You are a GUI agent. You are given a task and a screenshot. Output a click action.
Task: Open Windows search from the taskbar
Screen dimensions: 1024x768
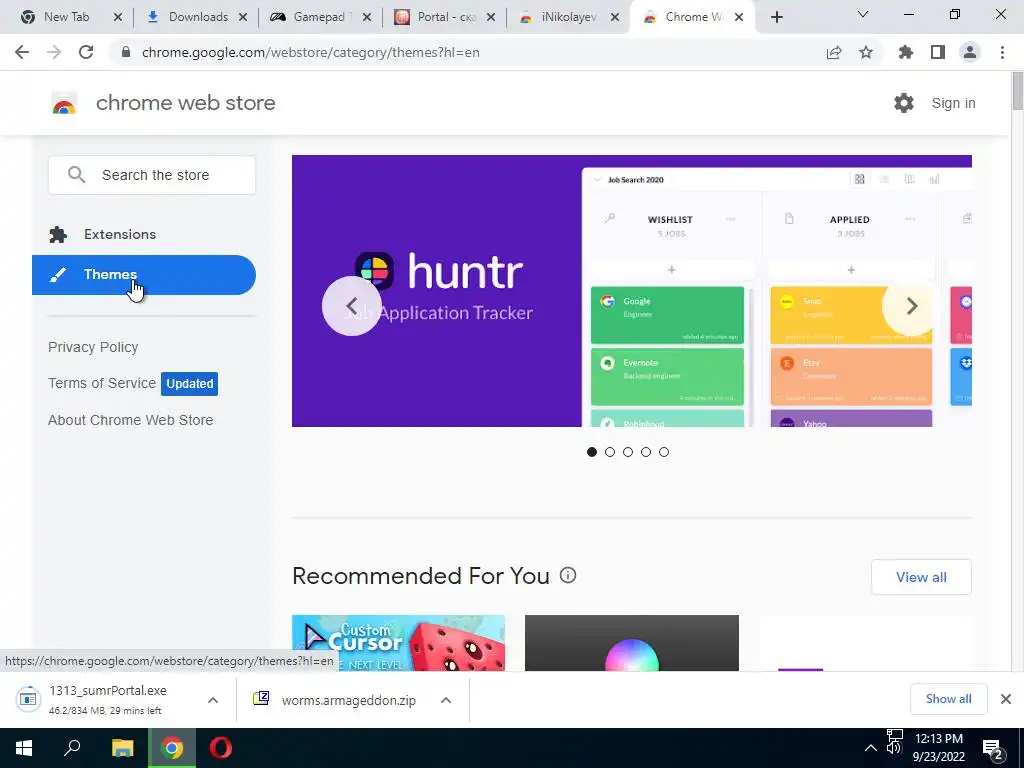point(72,748)
